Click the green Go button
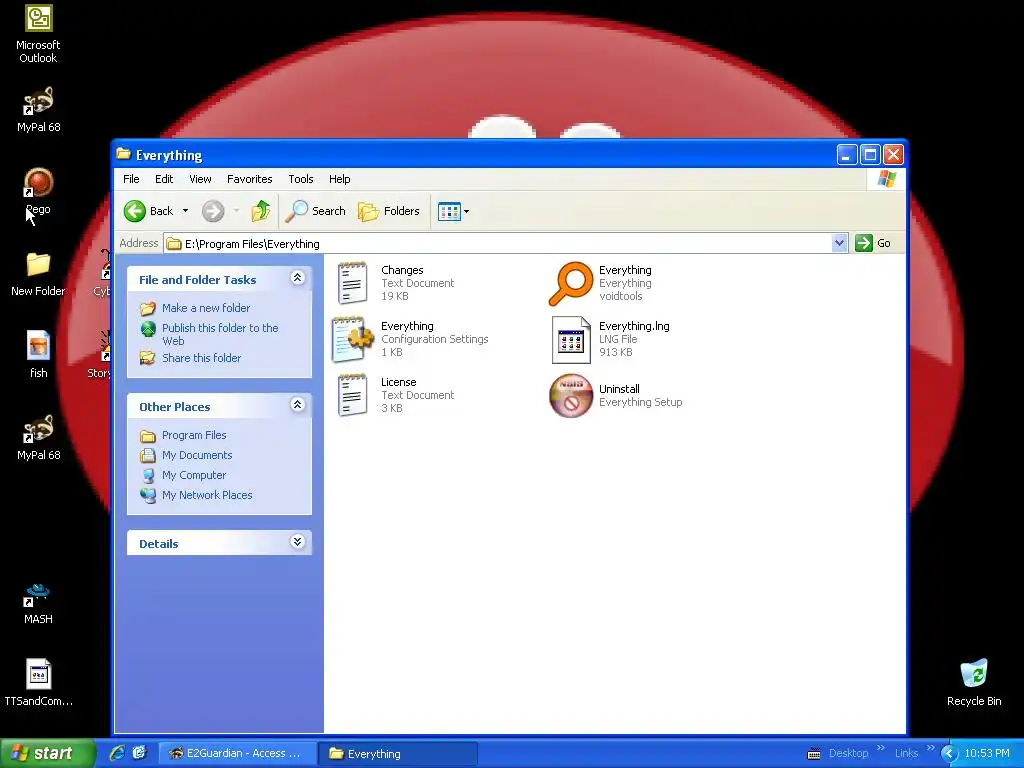The image size is (1024, 768). pos(873,243)
